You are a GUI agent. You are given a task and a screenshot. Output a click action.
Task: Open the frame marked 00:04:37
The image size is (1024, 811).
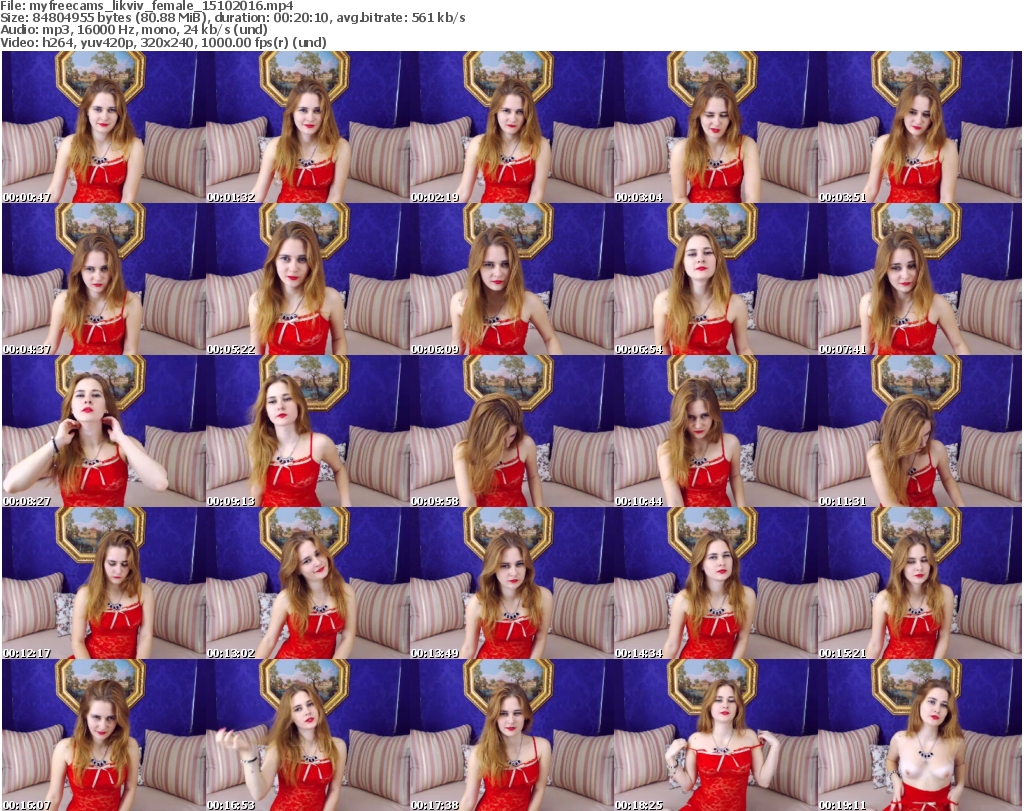pyautogui.click(x=102, y=279)
